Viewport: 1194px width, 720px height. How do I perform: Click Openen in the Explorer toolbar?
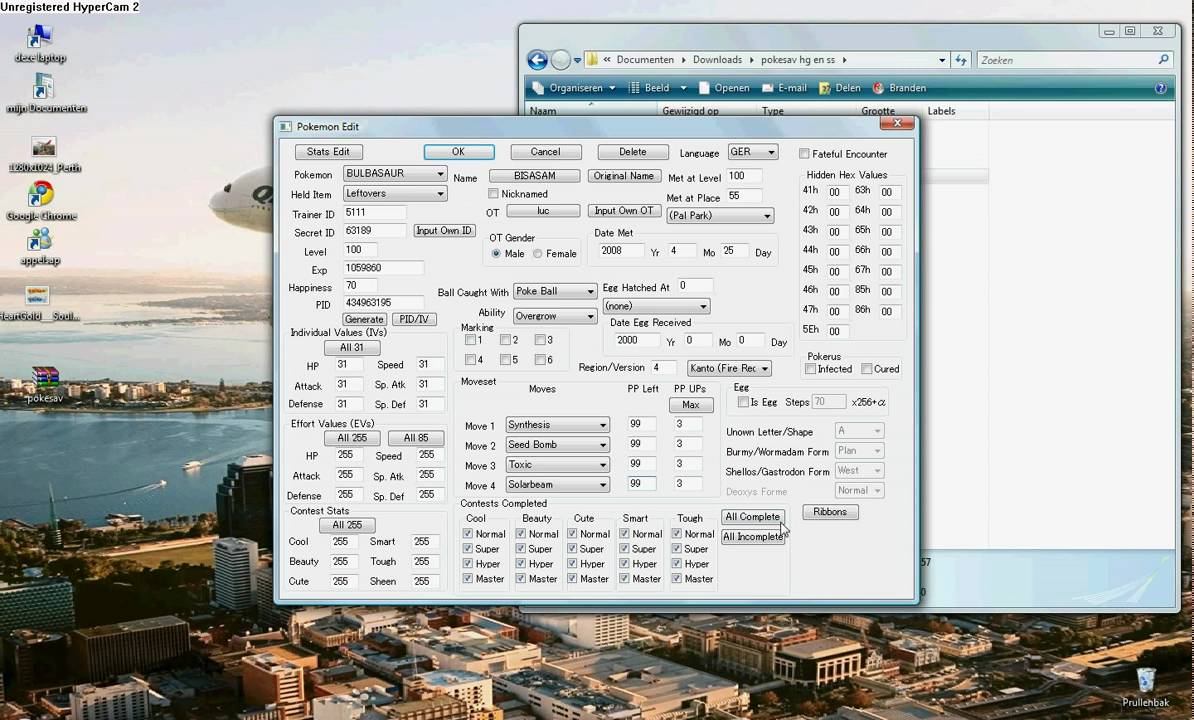coord(724,88)
